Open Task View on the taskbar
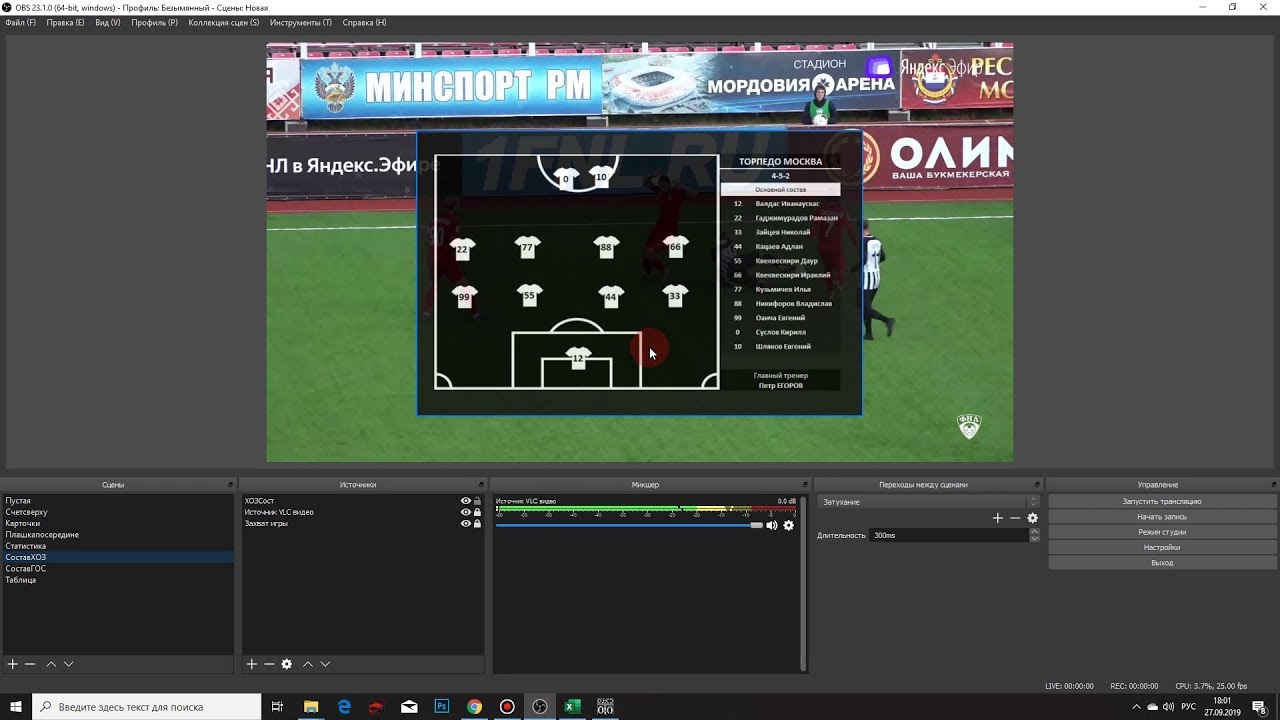Viewport: 1280px width, 720px height. [x=278, y=706]
